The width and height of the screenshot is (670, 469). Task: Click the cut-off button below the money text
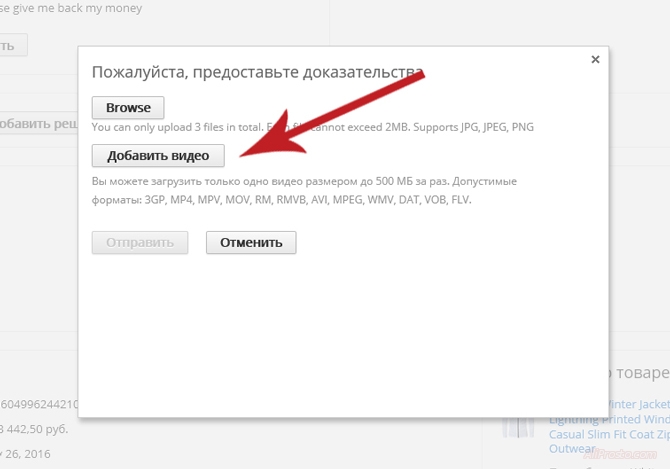tap(13, 46)
